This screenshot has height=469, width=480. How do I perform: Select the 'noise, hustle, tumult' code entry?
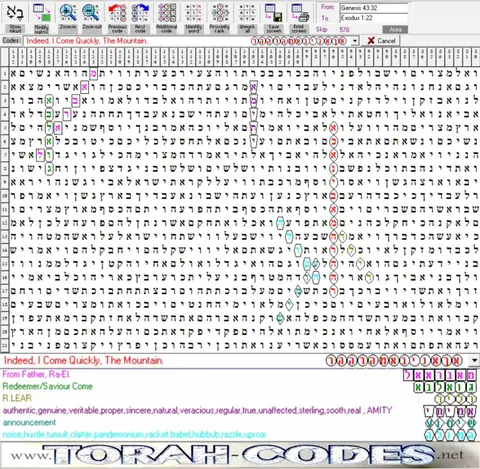click(x=134, y=434)
